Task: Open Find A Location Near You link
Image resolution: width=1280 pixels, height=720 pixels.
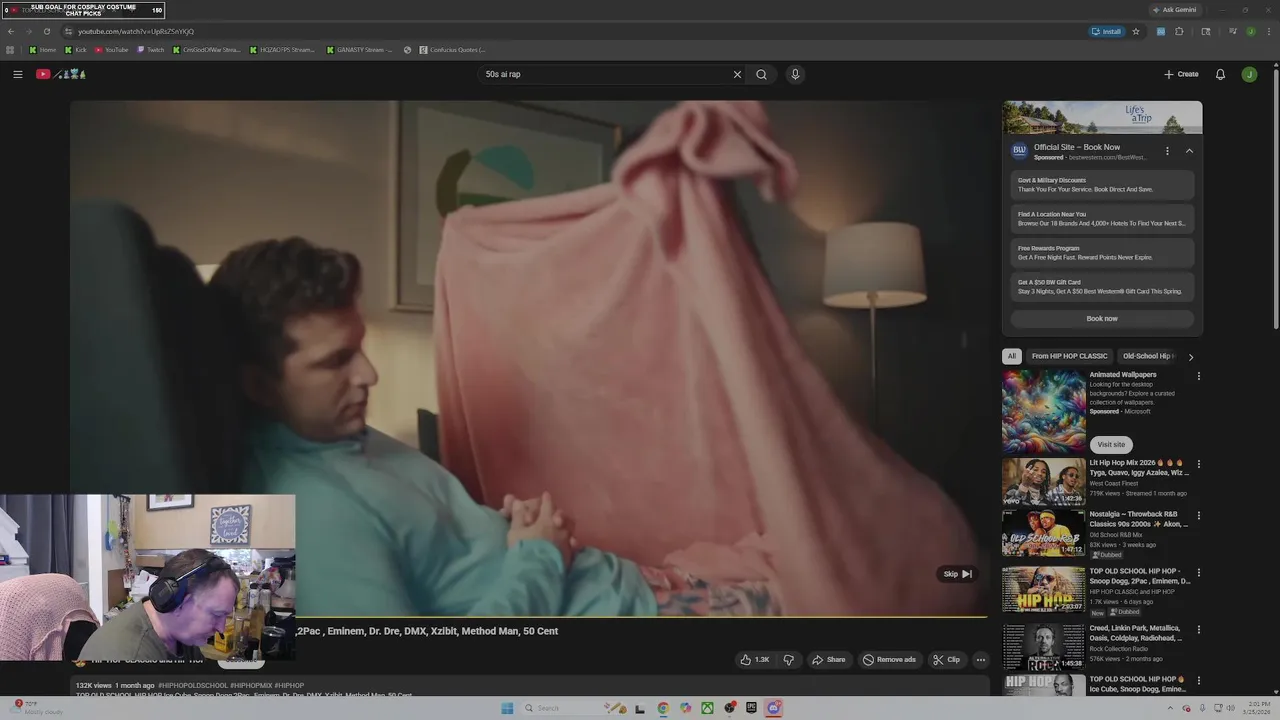Action: tap(1102, 219)
